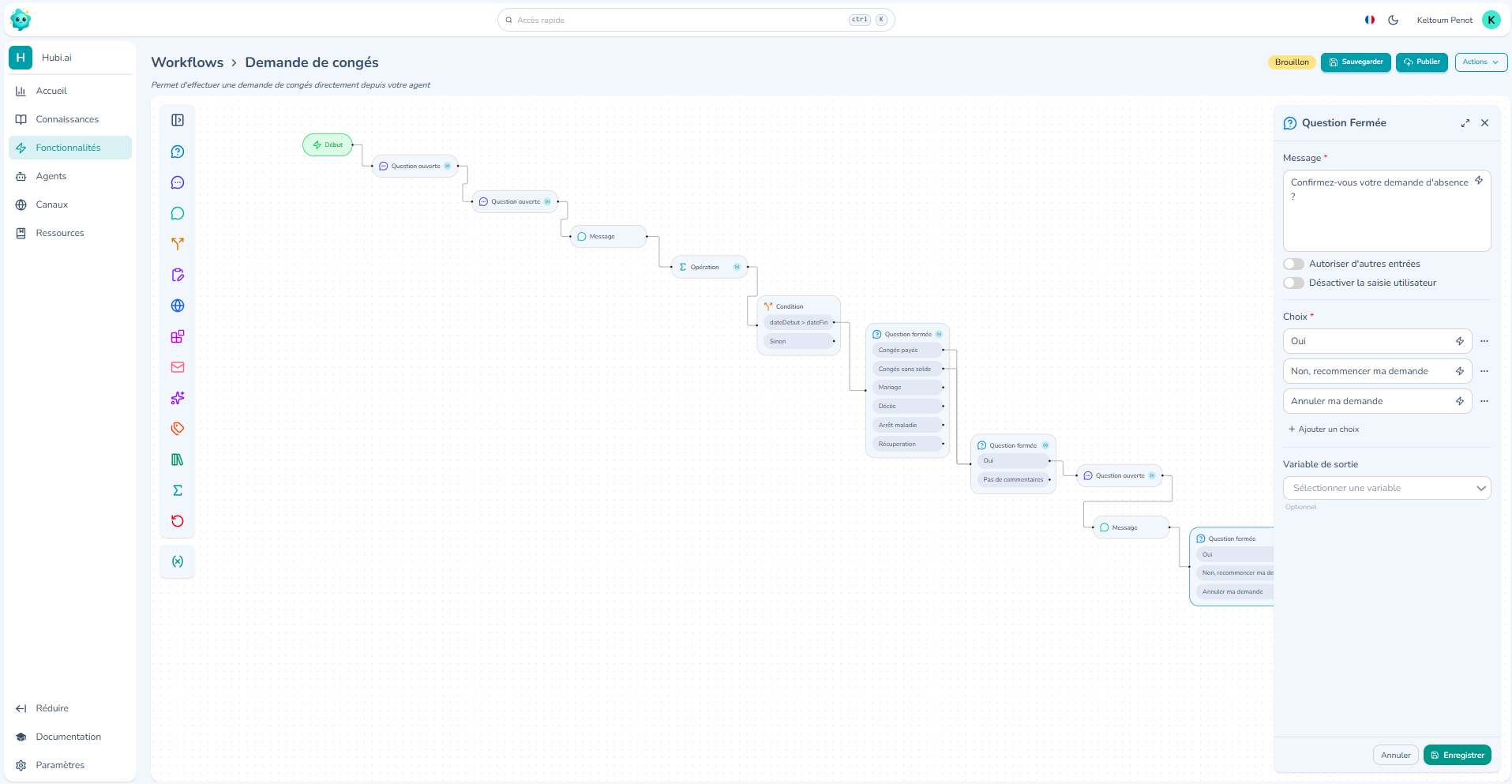
Task: Open the user avatar K menu
Action: tap(1491, 20)
